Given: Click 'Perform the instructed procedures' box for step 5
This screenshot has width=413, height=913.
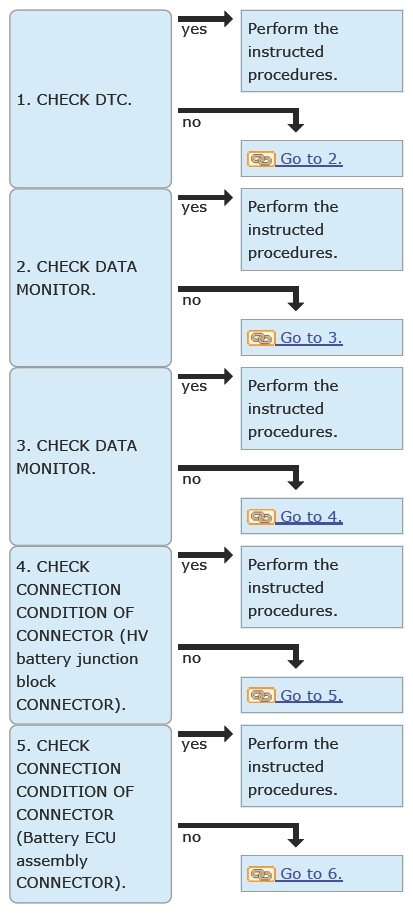Looking at the screenshot, I should tap(322, 766).
